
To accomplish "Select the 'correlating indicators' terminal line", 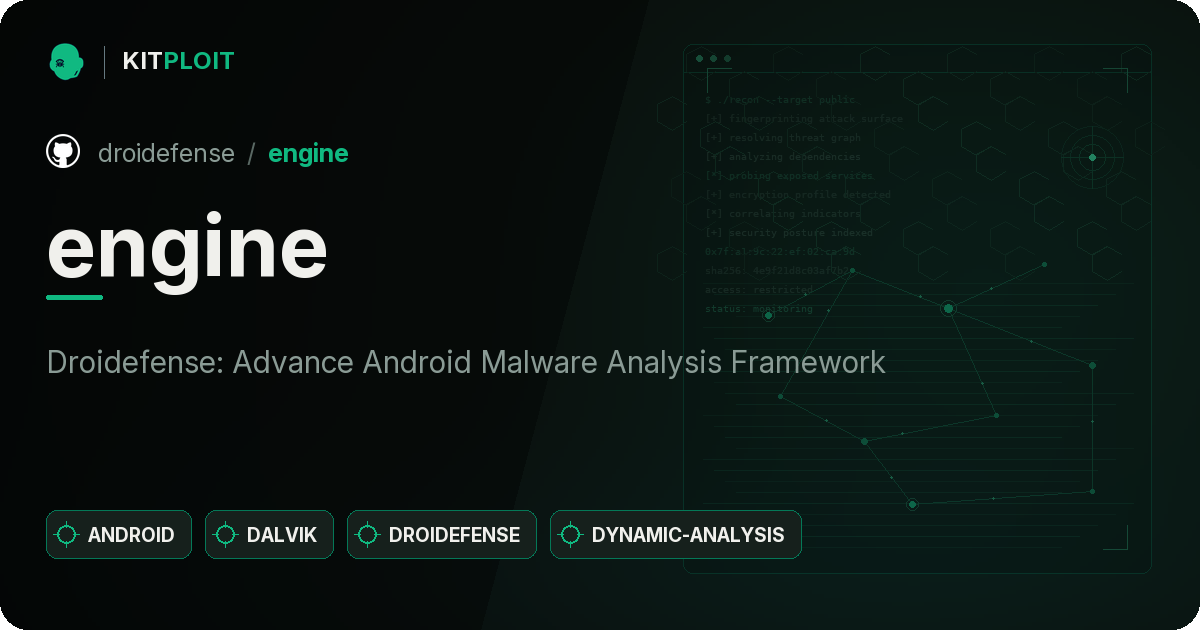I will pyautogui.click(x=782, y=214).
